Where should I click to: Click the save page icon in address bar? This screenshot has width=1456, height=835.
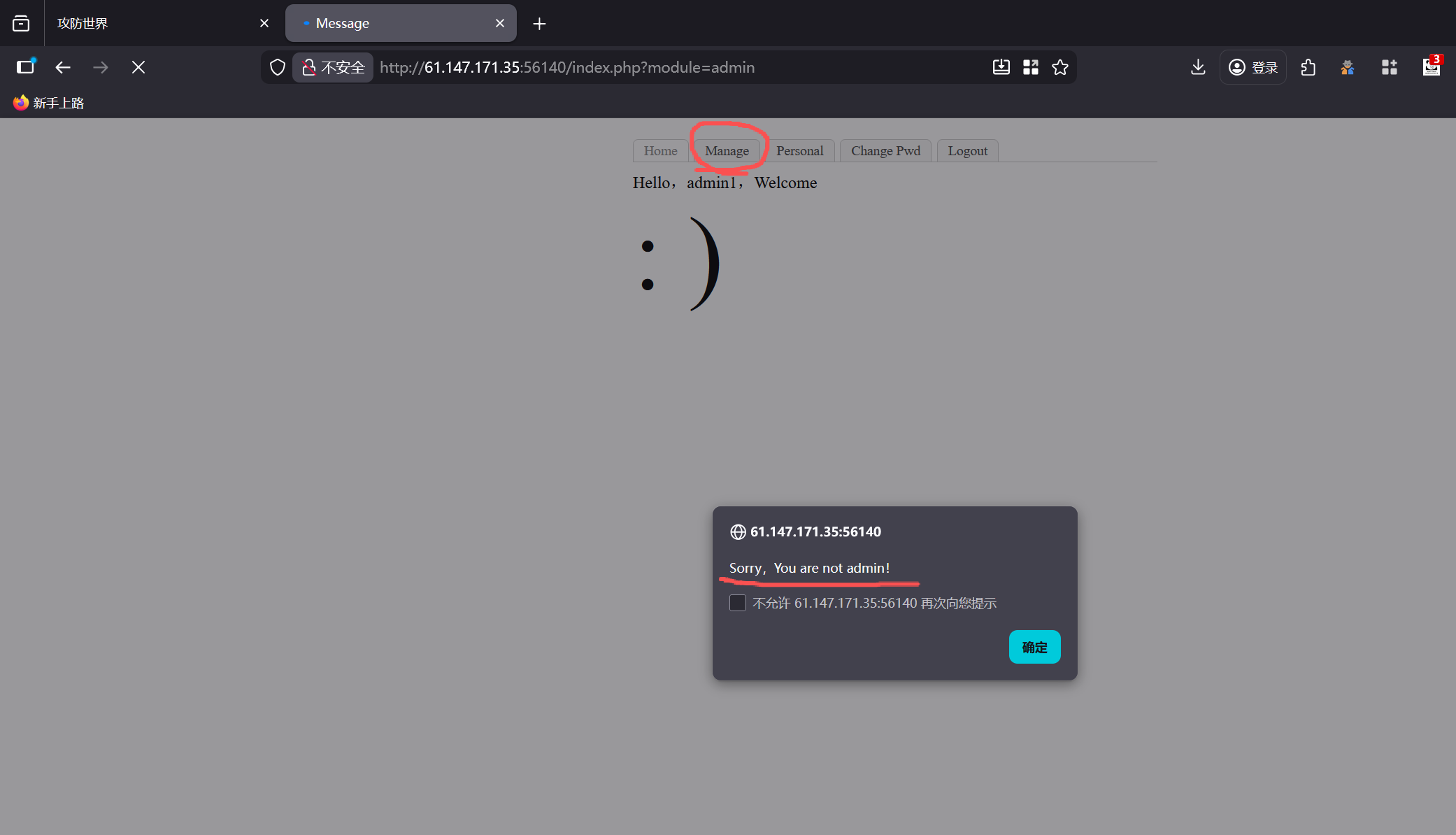click(x=1001, y=67)
